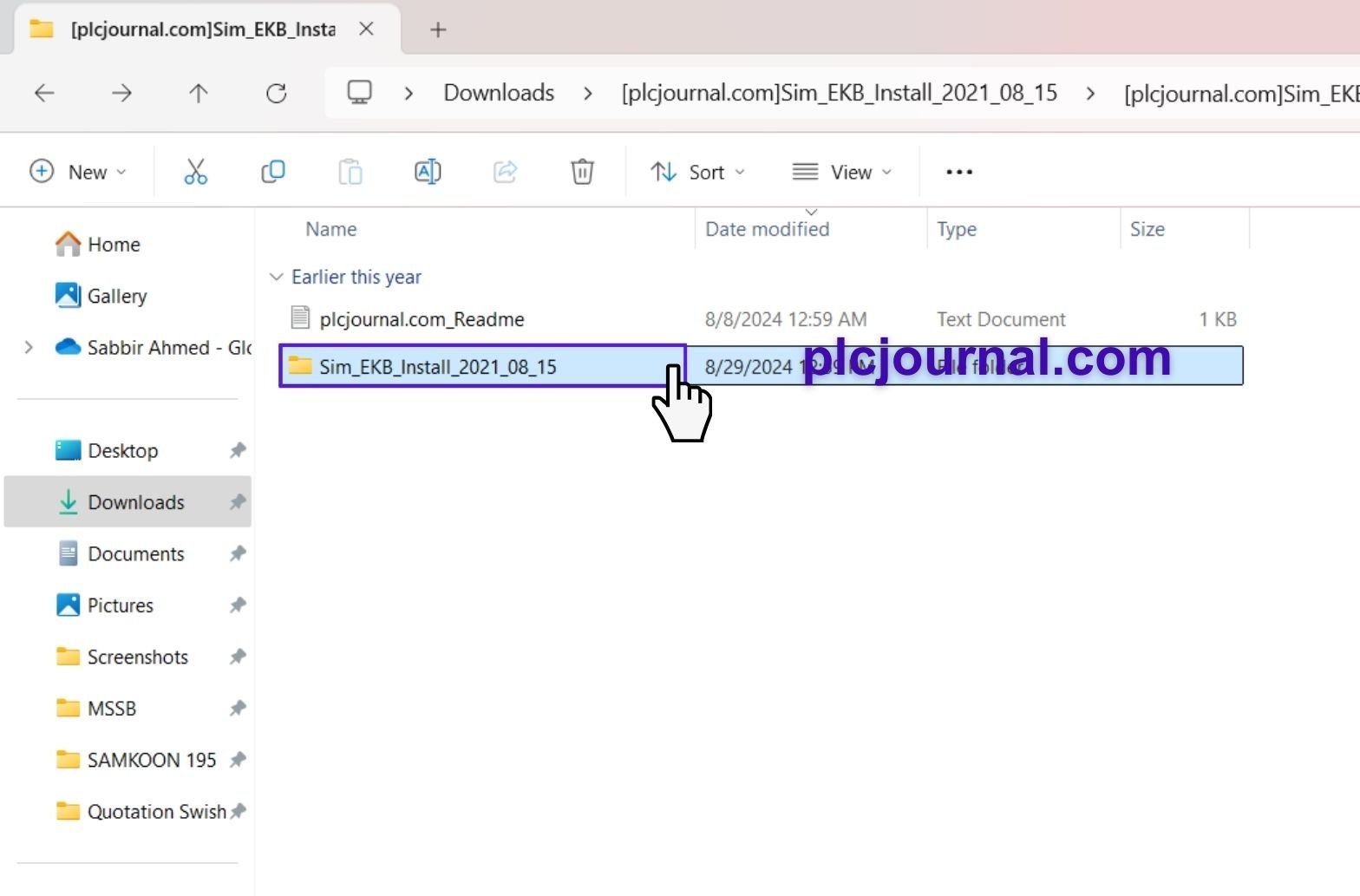Open the See more (three dots) menu
Viewport: 1360px width, 896px height.
(x=959, y=172)
